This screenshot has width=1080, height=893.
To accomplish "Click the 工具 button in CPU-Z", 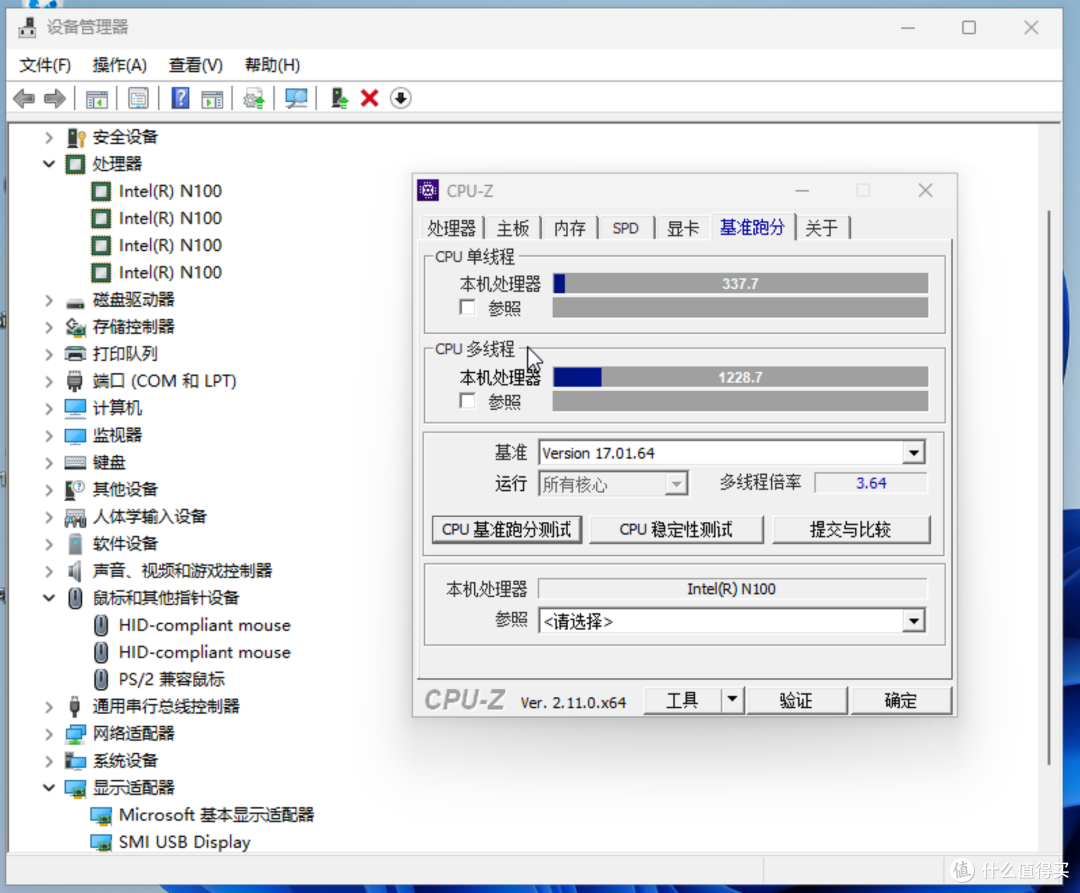I will click(682, 700).
